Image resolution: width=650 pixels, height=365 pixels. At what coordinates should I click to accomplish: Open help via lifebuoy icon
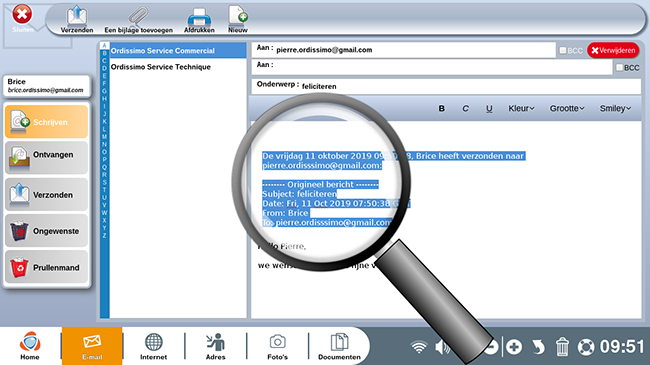586,347
